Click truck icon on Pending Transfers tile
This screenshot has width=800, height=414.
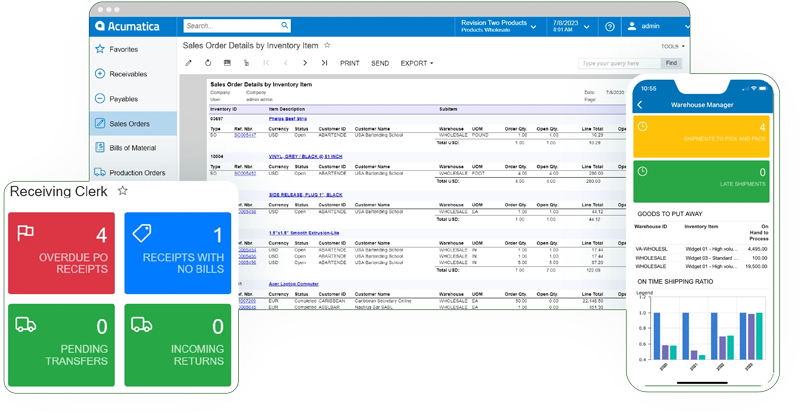click(26, 324)
